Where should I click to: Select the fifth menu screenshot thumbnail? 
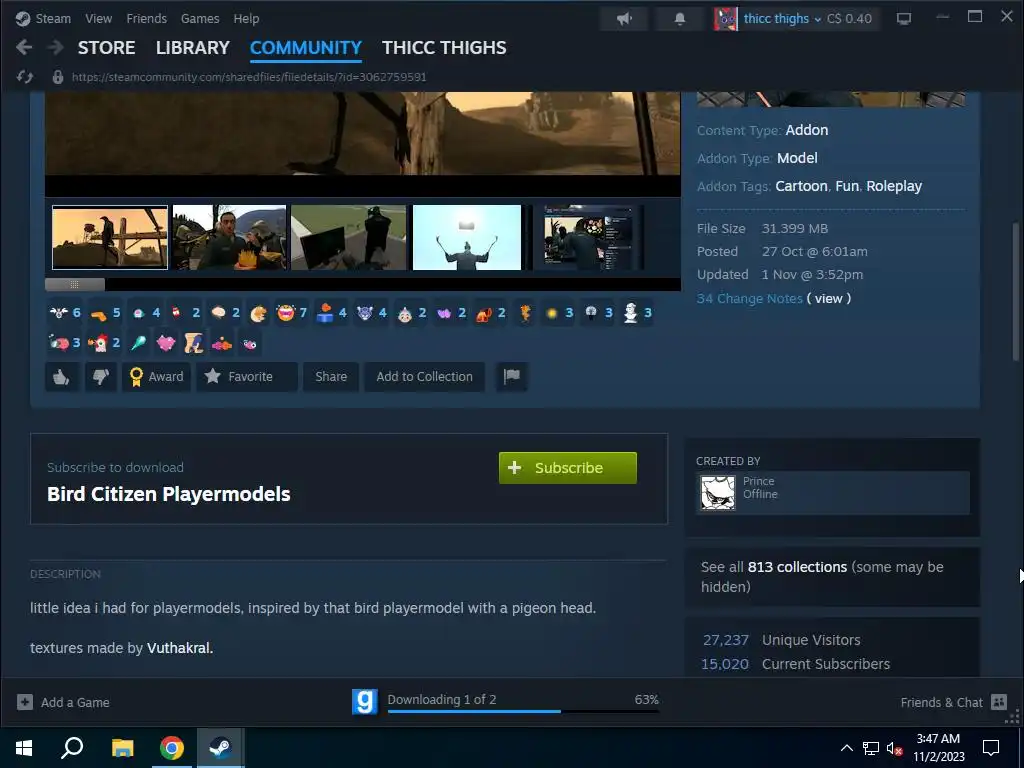tap(588, 237)
